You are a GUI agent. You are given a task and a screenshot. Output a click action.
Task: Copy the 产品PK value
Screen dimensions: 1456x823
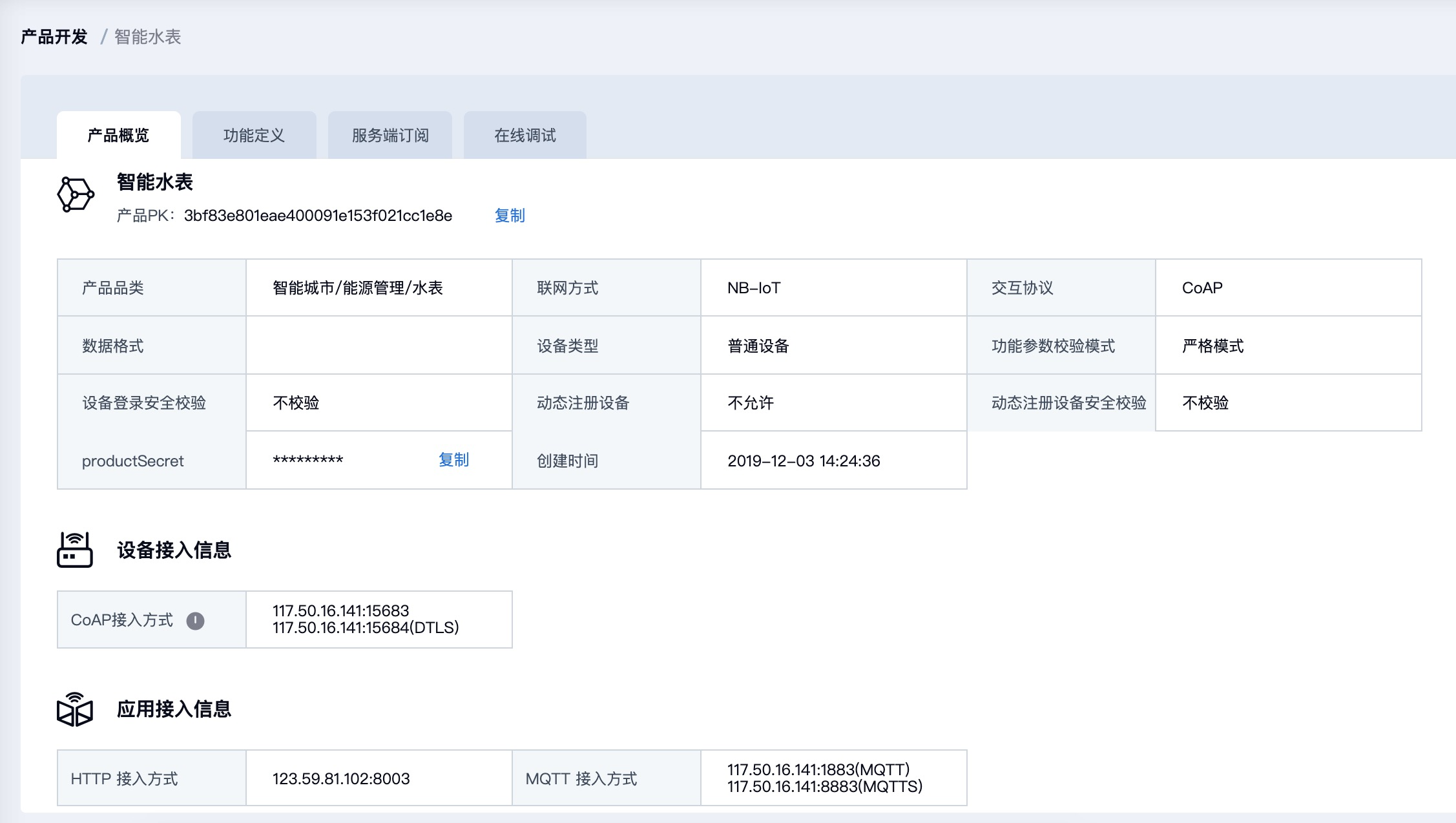tap(509, 216)
